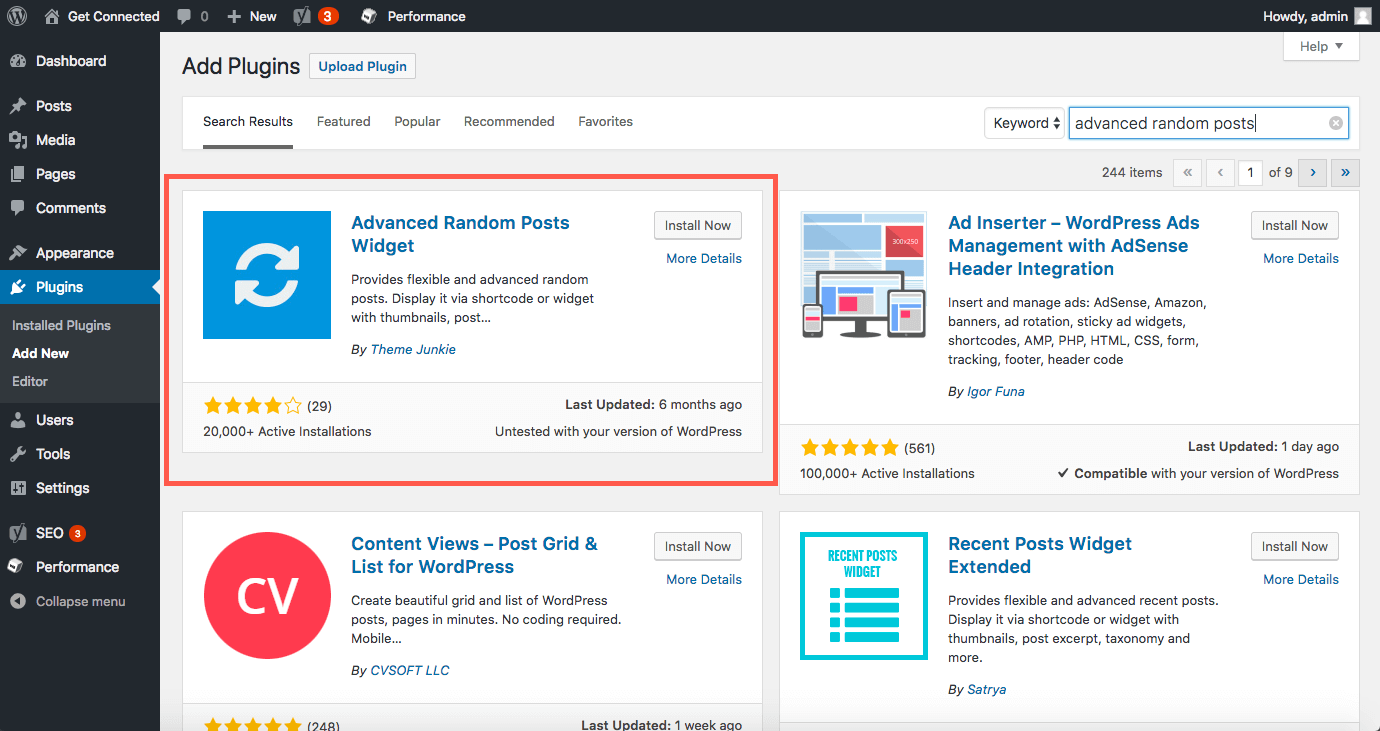Open Recent Posts Widget Extended title link
This screenshot has height=731, width=1380.
pyautogui.click(x=1040, y=555)
